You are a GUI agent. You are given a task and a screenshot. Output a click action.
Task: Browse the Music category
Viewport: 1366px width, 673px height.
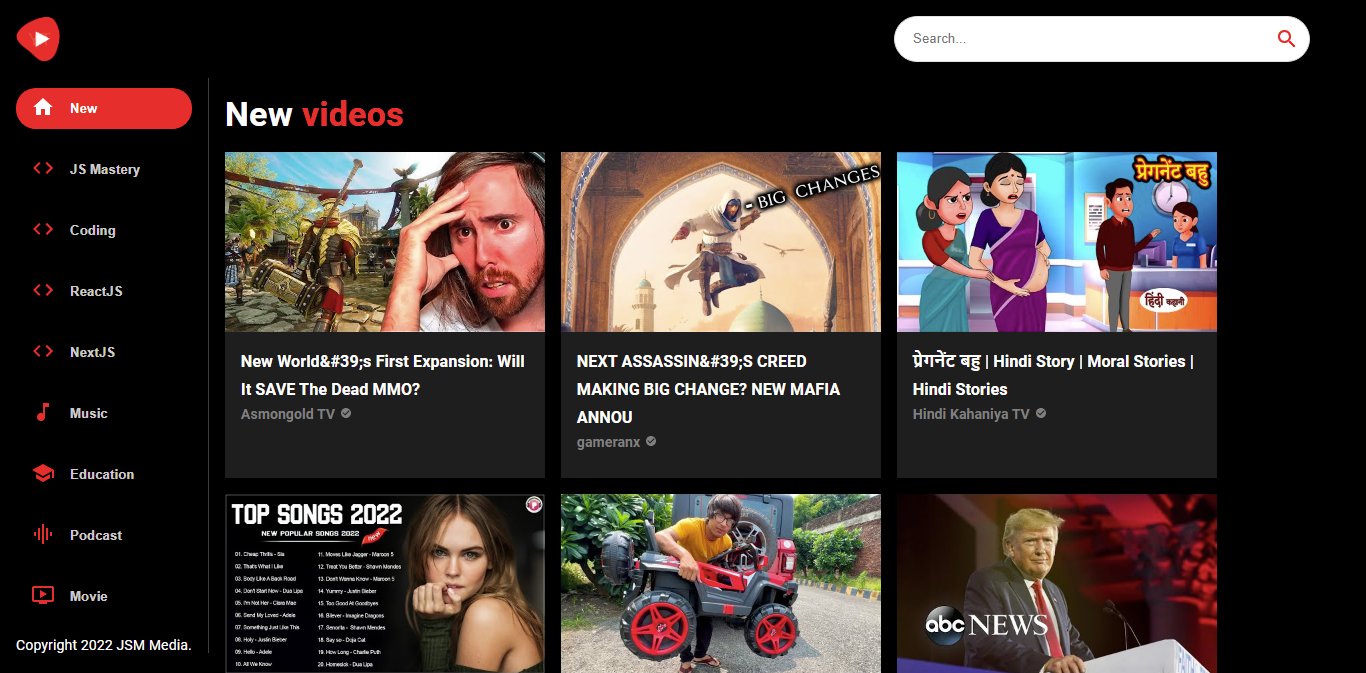pos(104,413)
